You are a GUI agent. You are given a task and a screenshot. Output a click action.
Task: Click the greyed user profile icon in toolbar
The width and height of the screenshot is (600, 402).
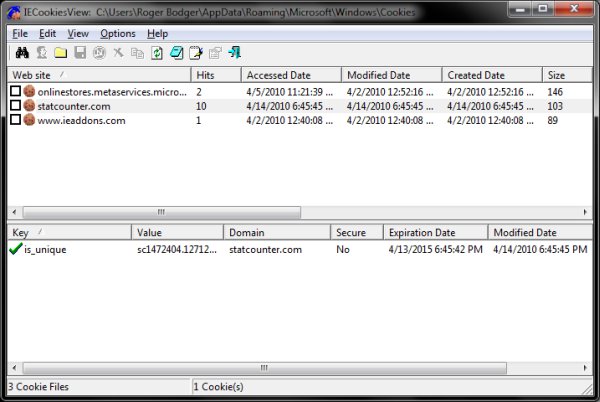(41, 53)
